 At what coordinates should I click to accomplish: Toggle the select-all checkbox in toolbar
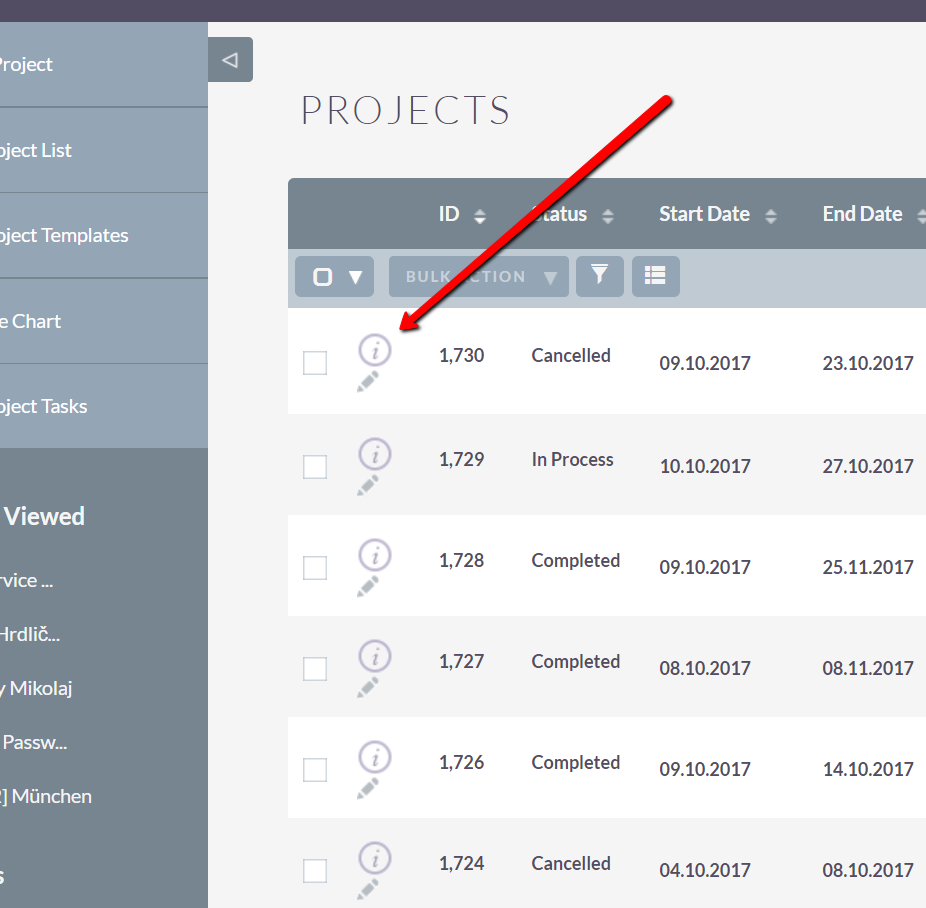[x=322, y=276]
